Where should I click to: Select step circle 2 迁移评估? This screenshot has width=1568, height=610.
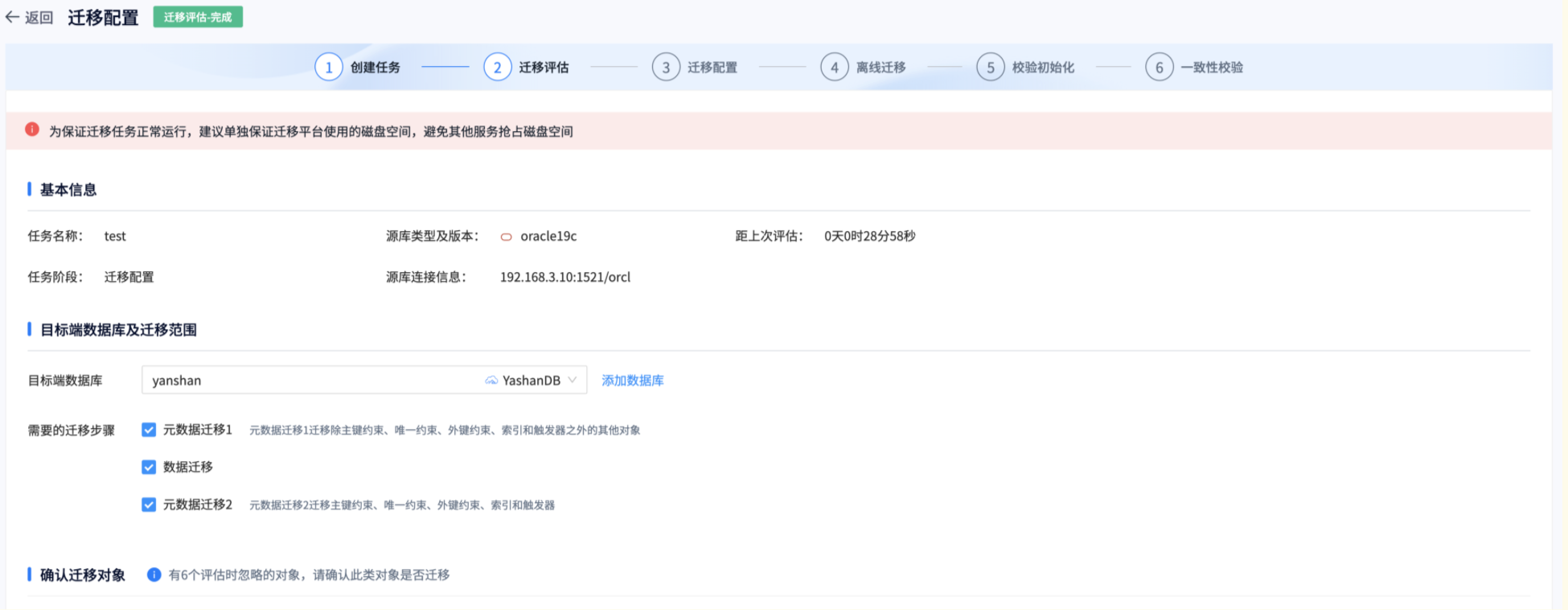click(x=498, y=68)
